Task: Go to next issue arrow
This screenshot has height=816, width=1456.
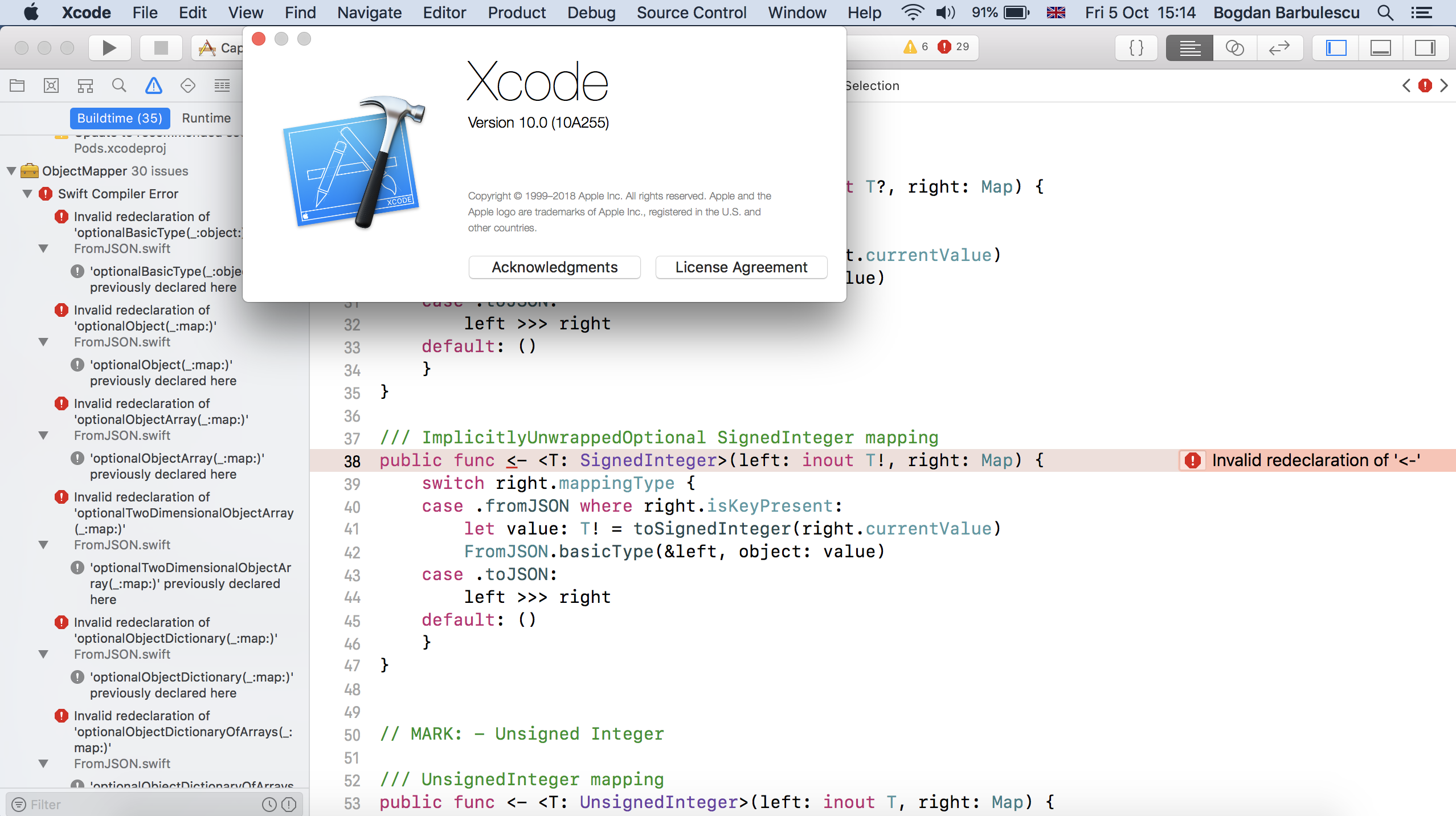Action: point(1443,86)
